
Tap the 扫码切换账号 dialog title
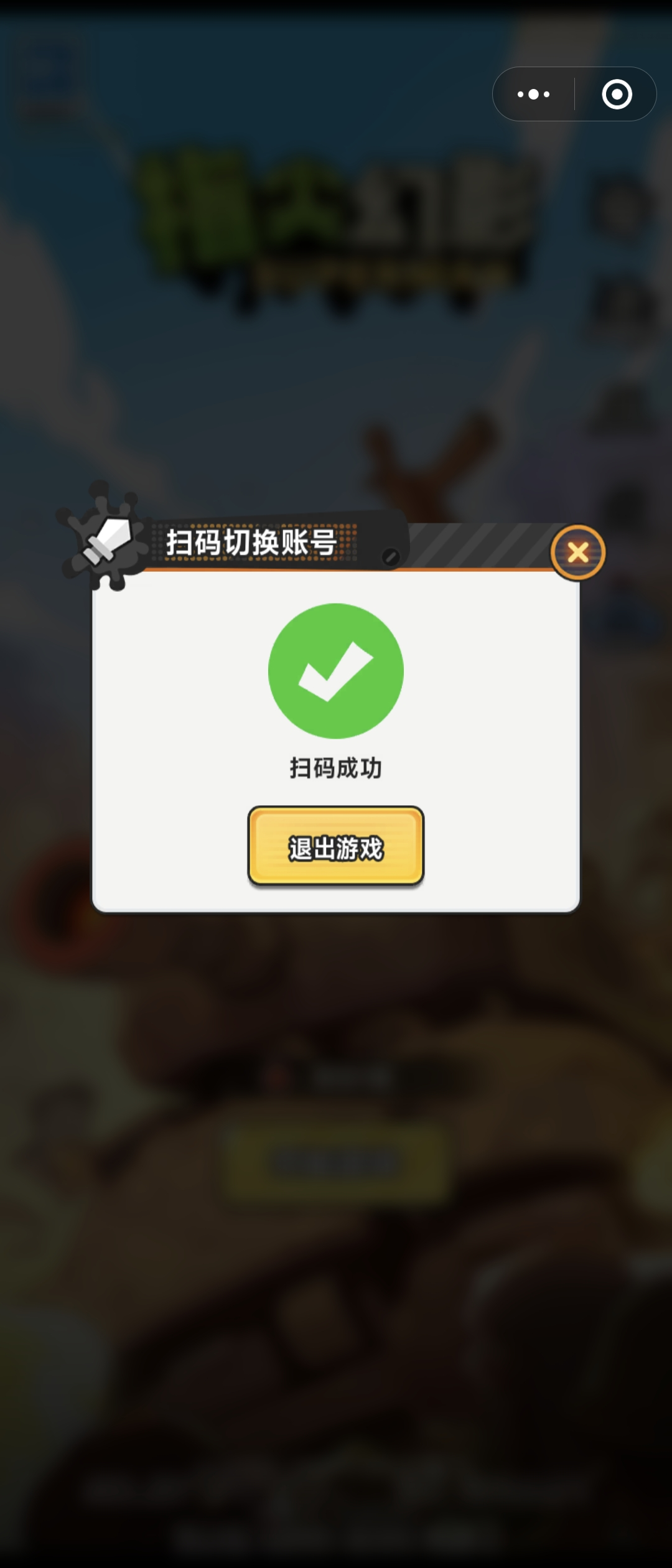click(251, 541)
